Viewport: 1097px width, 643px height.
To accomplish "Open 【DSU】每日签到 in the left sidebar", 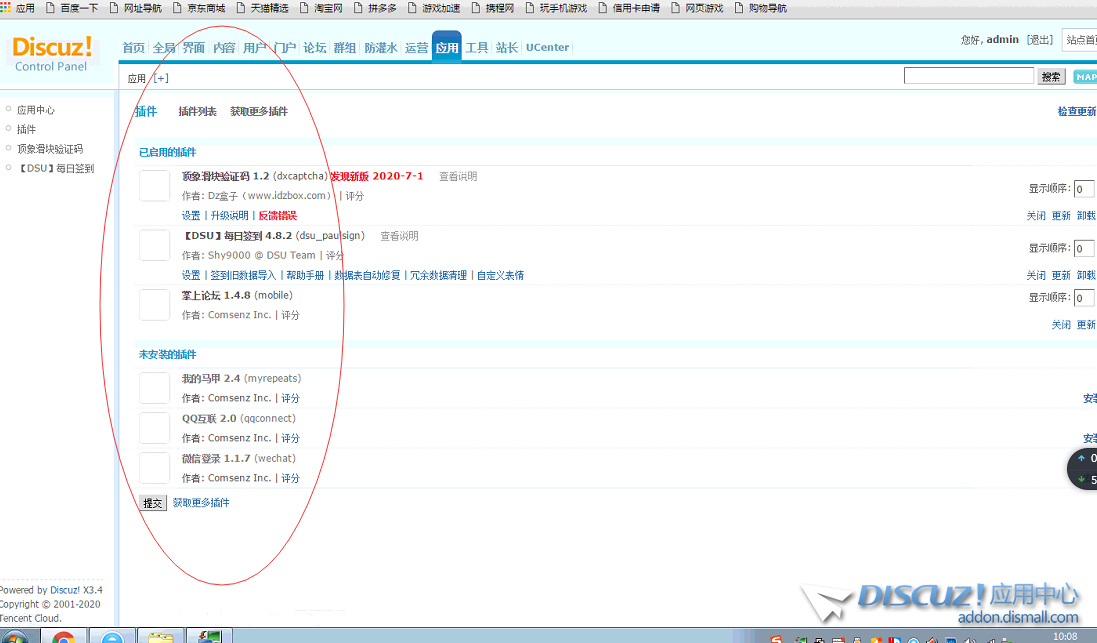I will (x=55, y=169).
